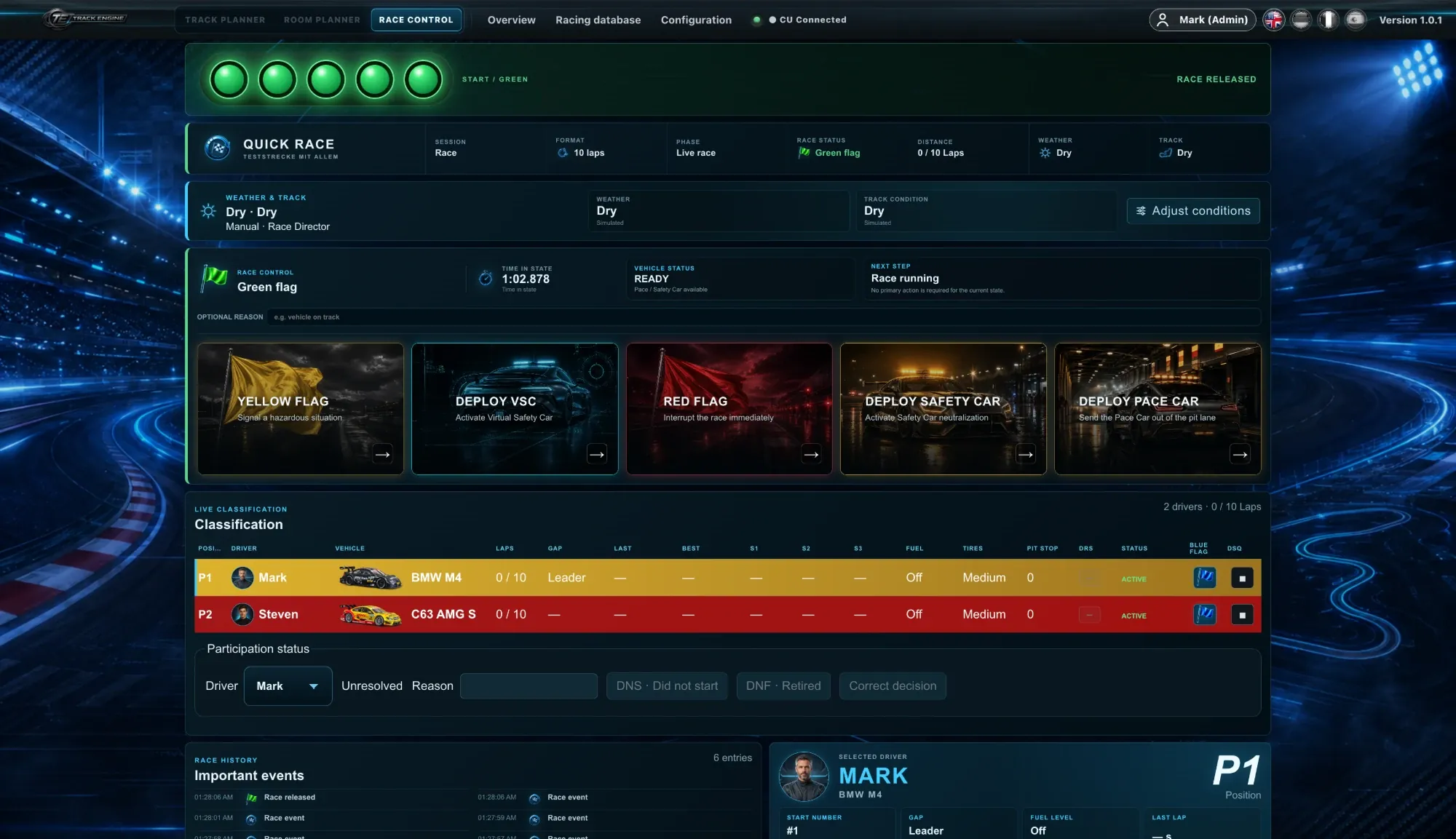Viewport: 1456px width, 839px height.
Task: Click Correct decision button
Action: (893, 686)
